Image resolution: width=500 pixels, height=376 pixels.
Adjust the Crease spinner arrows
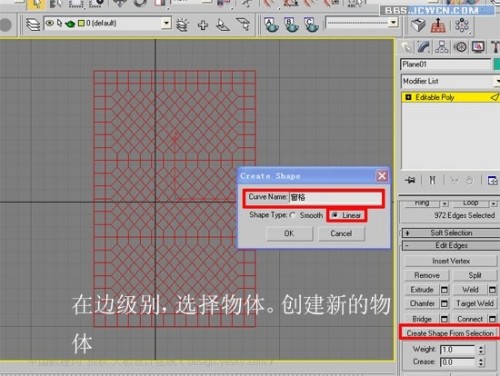(481, 362)
